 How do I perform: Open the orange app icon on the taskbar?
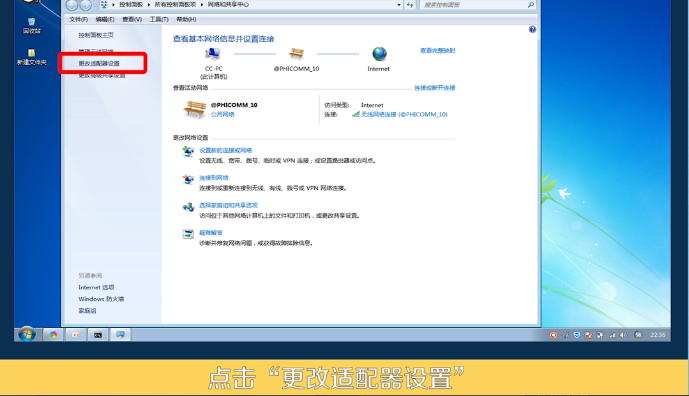click(76, 335)
